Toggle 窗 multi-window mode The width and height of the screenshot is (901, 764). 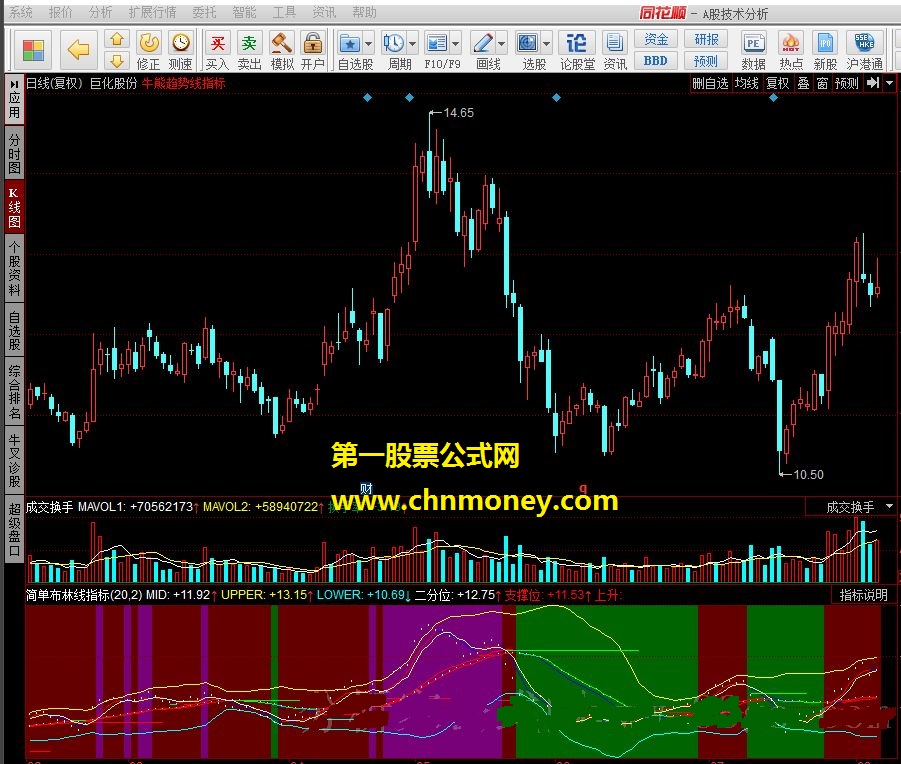(x=822, y=83)
